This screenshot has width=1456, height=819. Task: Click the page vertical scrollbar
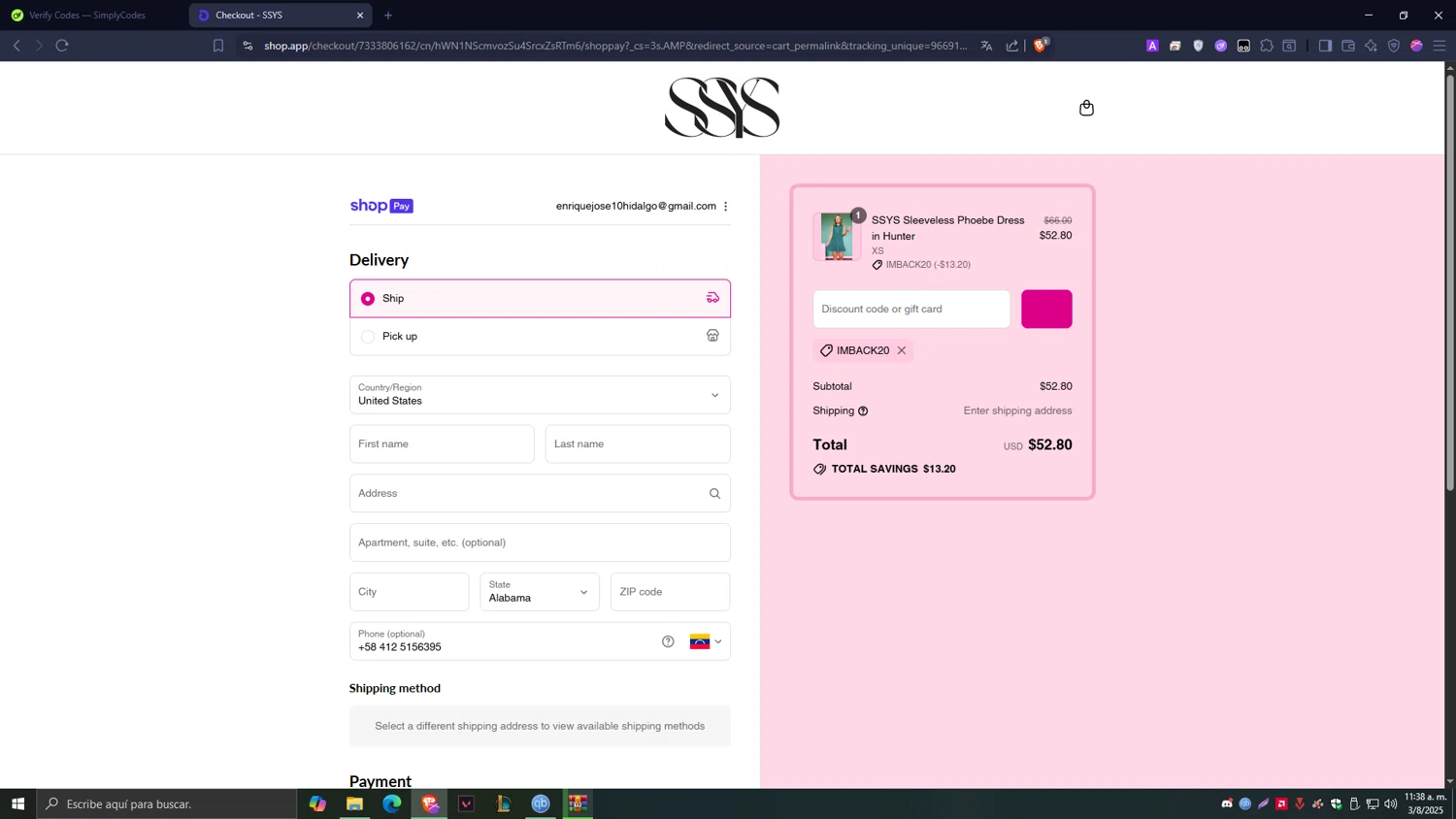pyautogui.click(x=1450, y=281)
